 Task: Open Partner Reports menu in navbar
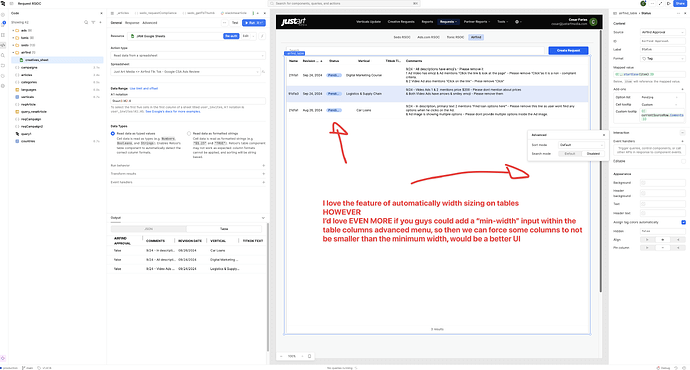(477, 22)
